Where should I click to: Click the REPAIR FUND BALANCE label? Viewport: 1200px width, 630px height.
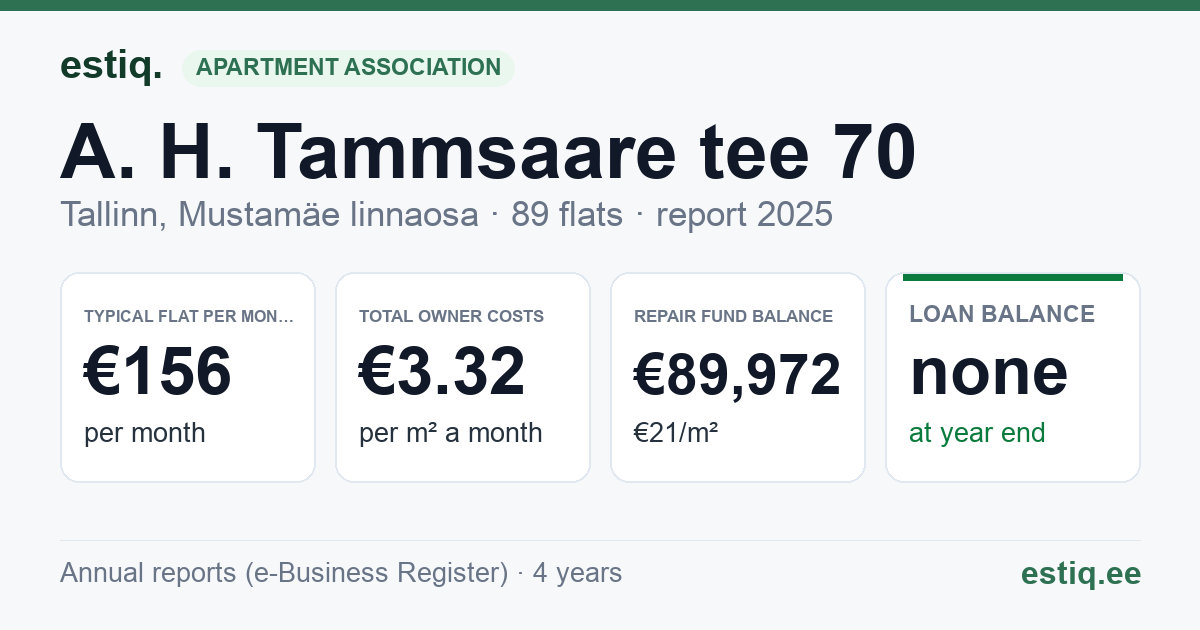coord(733,316)
